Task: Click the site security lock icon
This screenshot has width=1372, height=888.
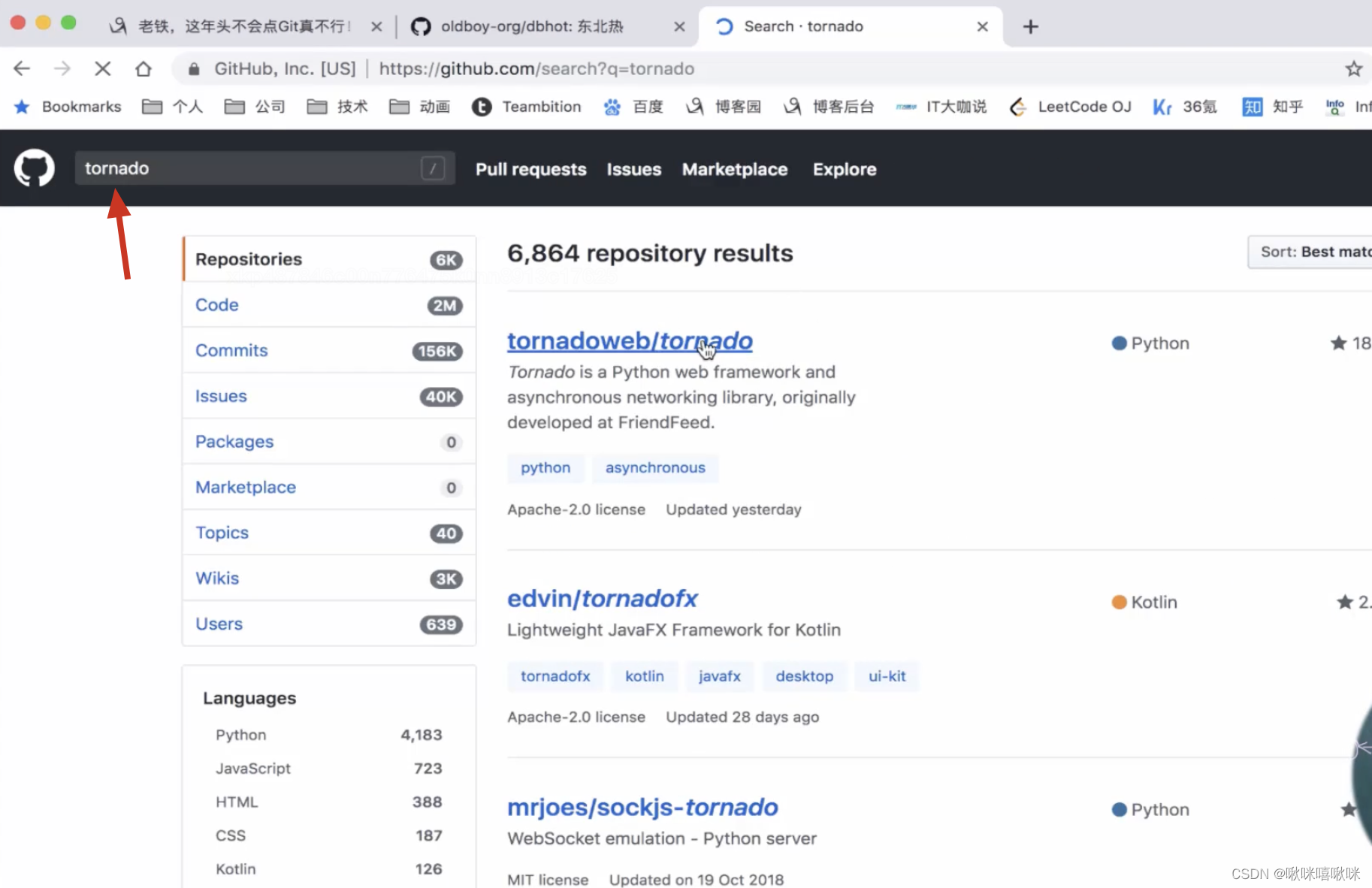Action: 194,69
